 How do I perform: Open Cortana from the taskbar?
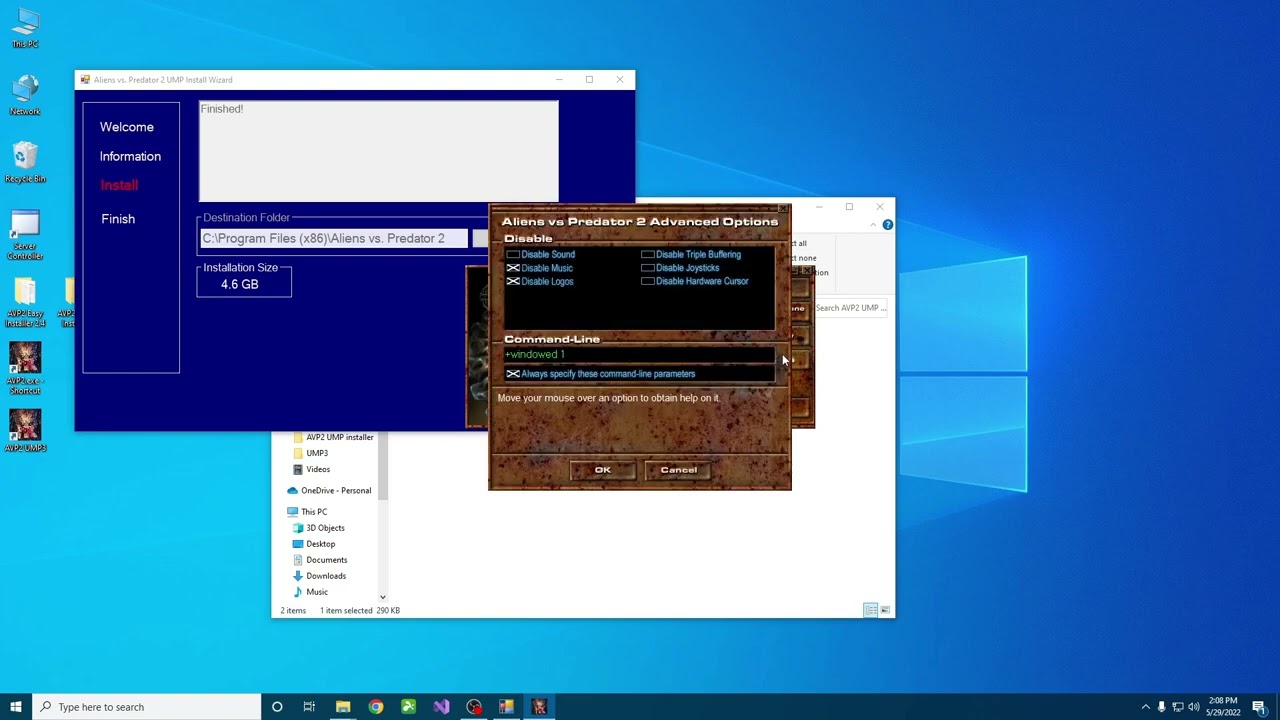coord(277,707)
